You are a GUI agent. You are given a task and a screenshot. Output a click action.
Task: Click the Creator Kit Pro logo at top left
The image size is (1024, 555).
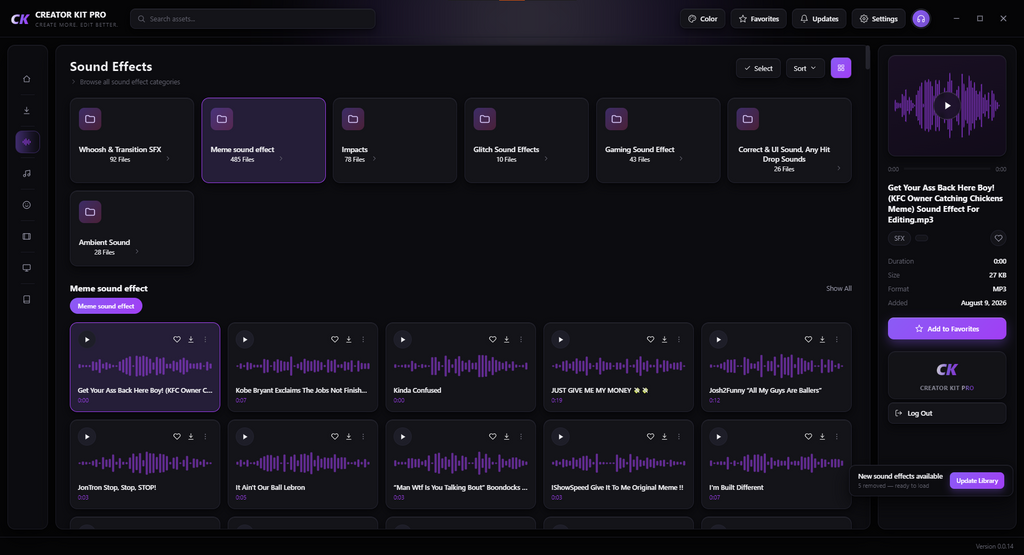coord(64,19)
